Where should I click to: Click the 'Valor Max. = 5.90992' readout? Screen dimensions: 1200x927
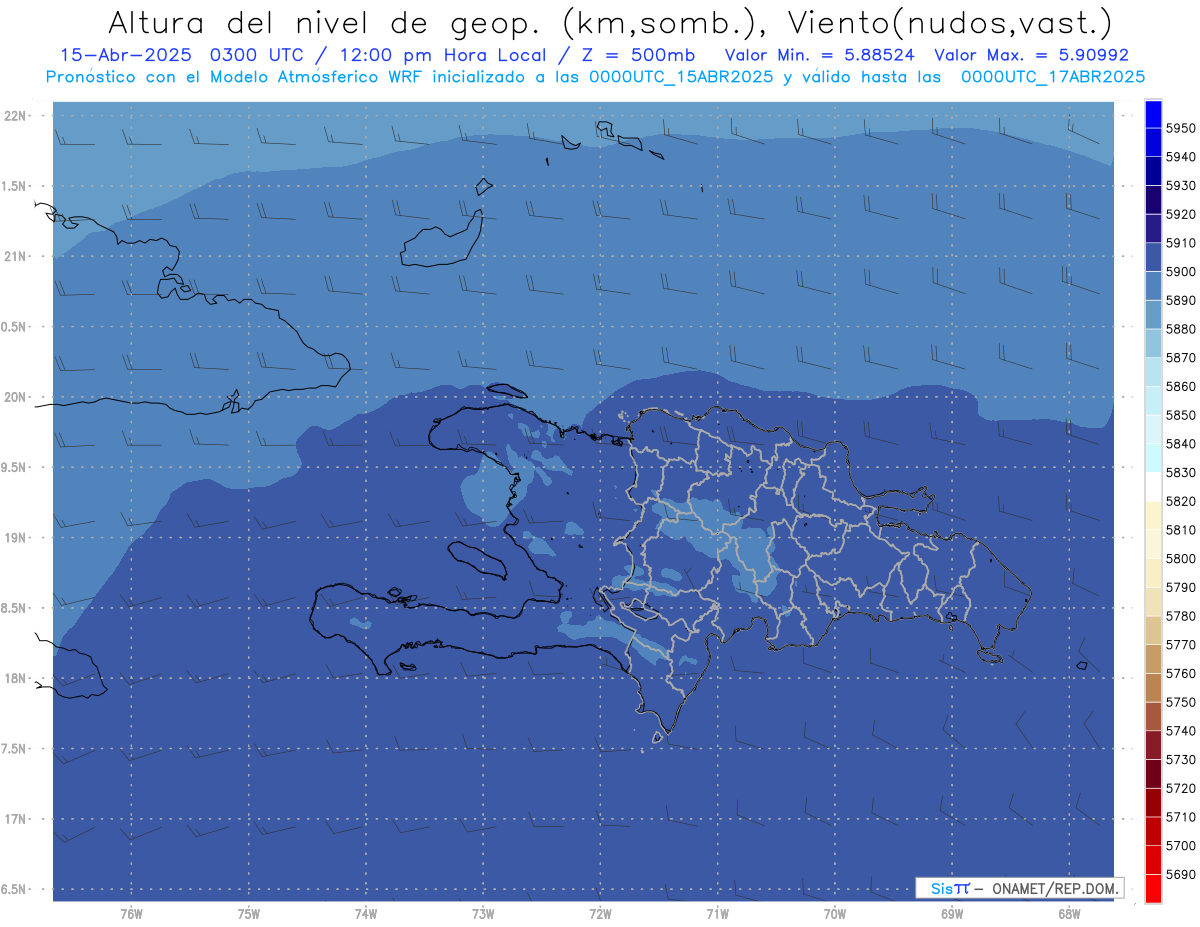1031,55
